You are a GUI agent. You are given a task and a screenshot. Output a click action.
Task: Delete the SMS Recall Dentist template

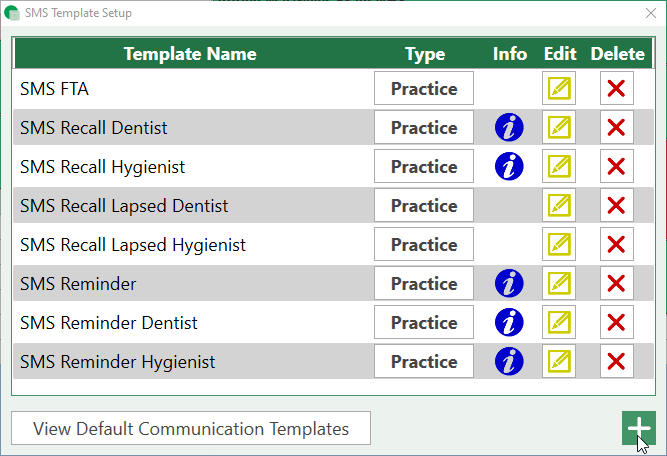(x=616, y=127)
